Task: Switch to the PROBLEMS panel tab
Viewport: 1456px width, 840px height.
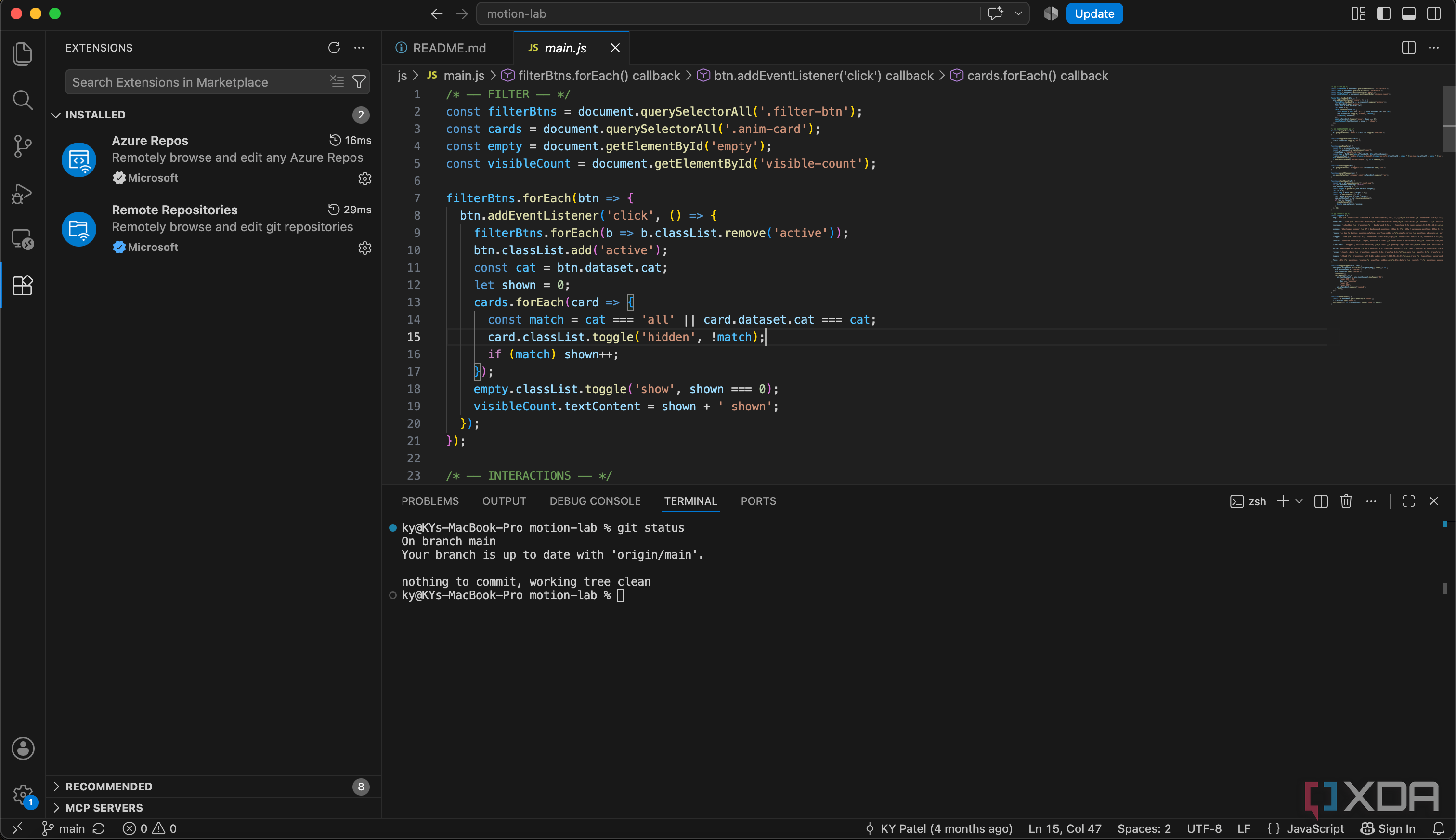Action: coord(430,501)
